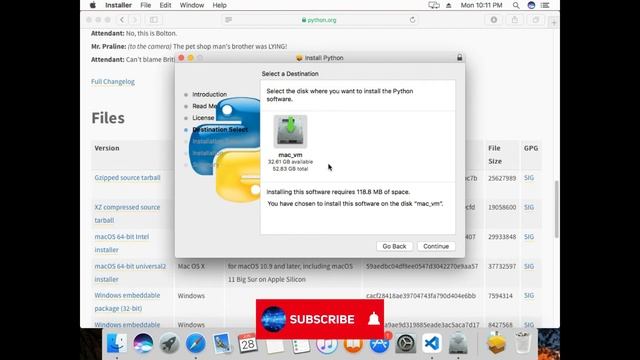Select the mac_vm disk icon as destination

pyautogui.click(x=290, y=131)
